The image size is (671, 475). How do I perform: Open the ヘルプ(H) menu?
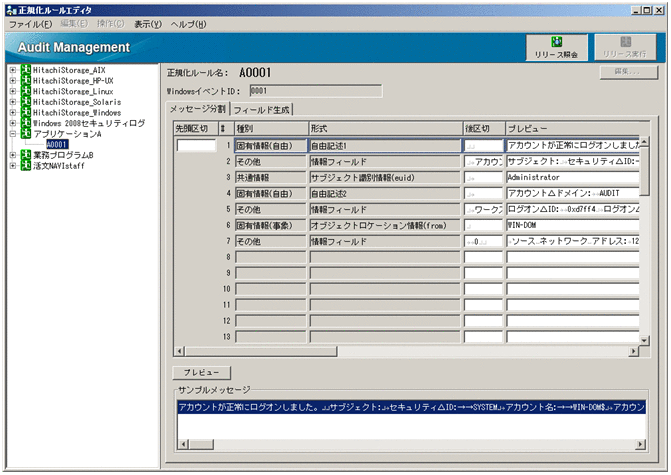[x=188, y=24]
